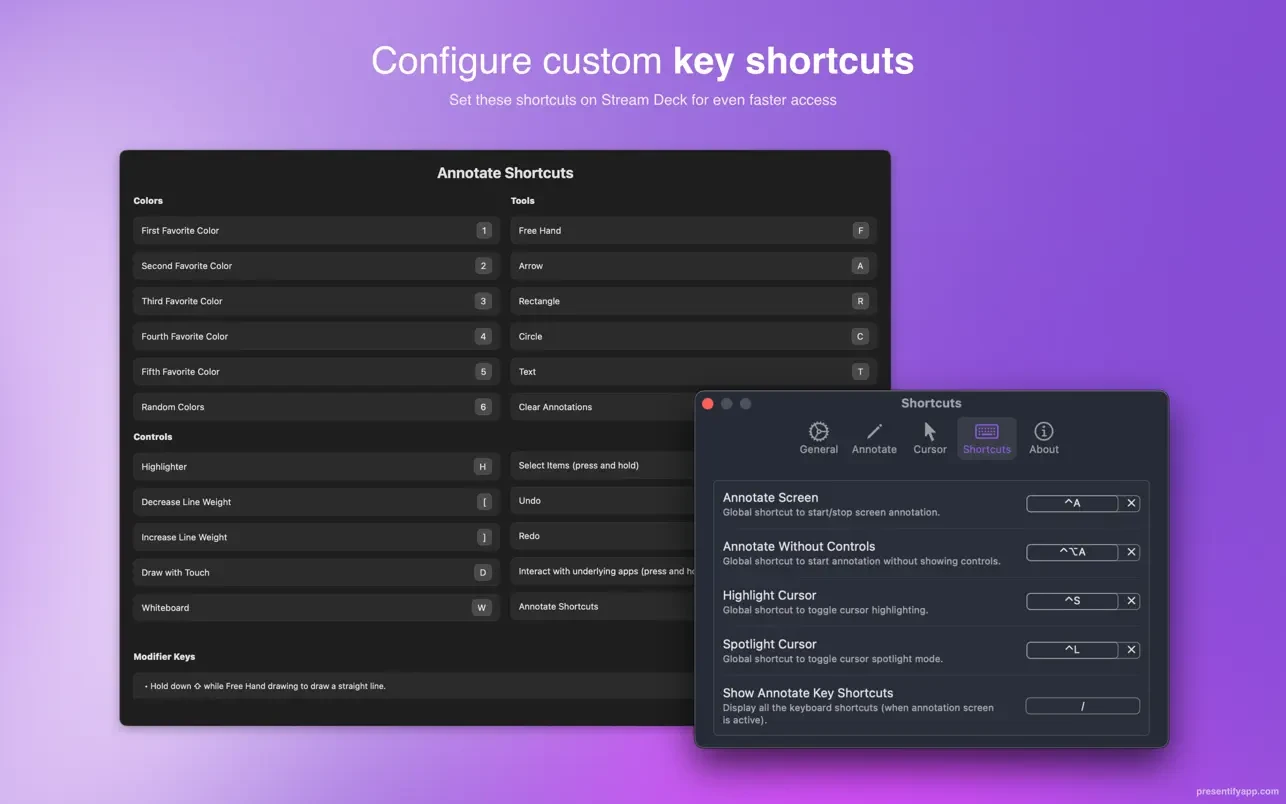The image size is (1286, 804).
Task: Close the Shortcuts preferences window
Action: [x=708, y=404]
